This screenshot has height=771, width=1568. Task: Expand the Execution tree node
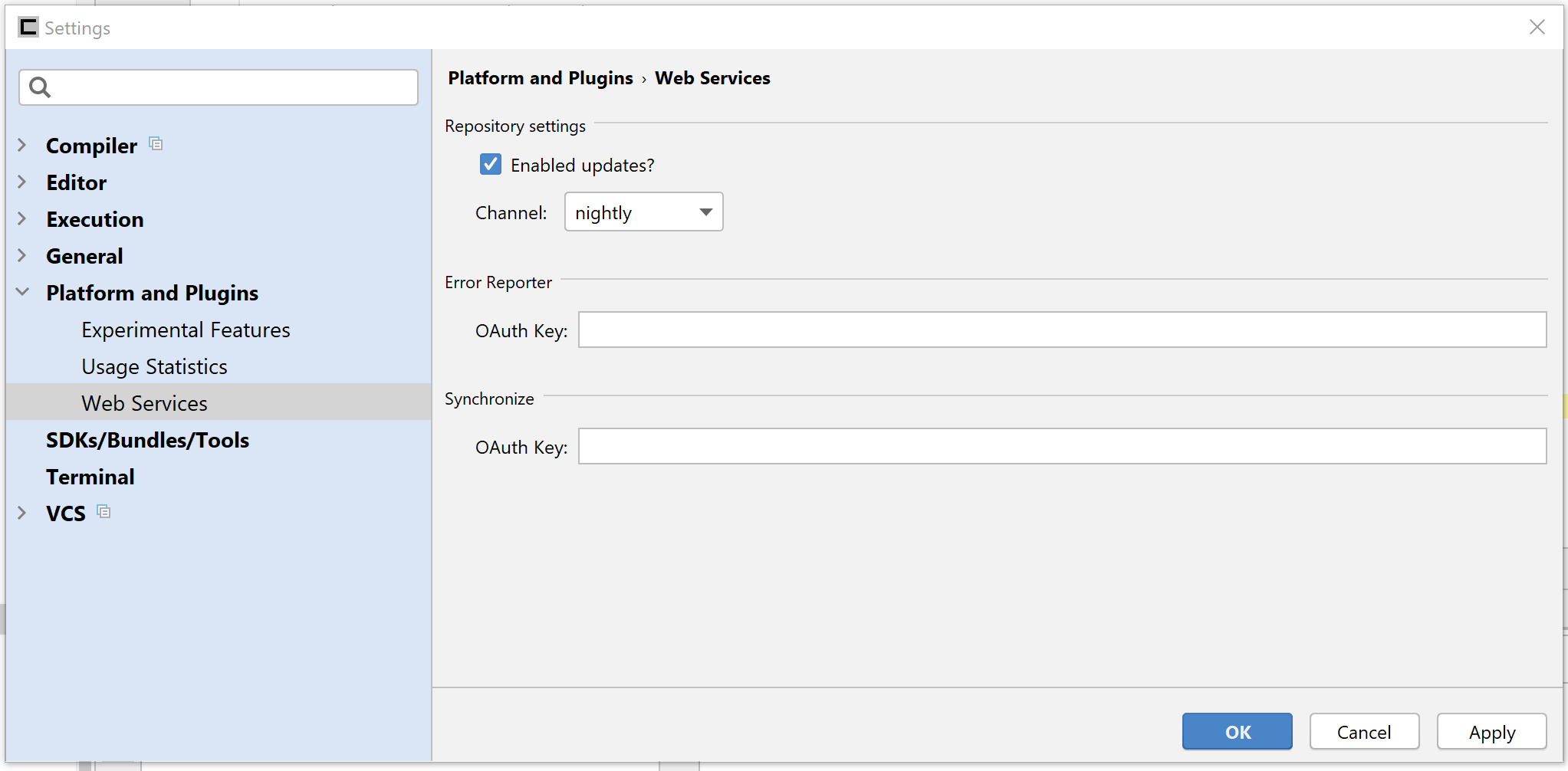coord(22,218)
